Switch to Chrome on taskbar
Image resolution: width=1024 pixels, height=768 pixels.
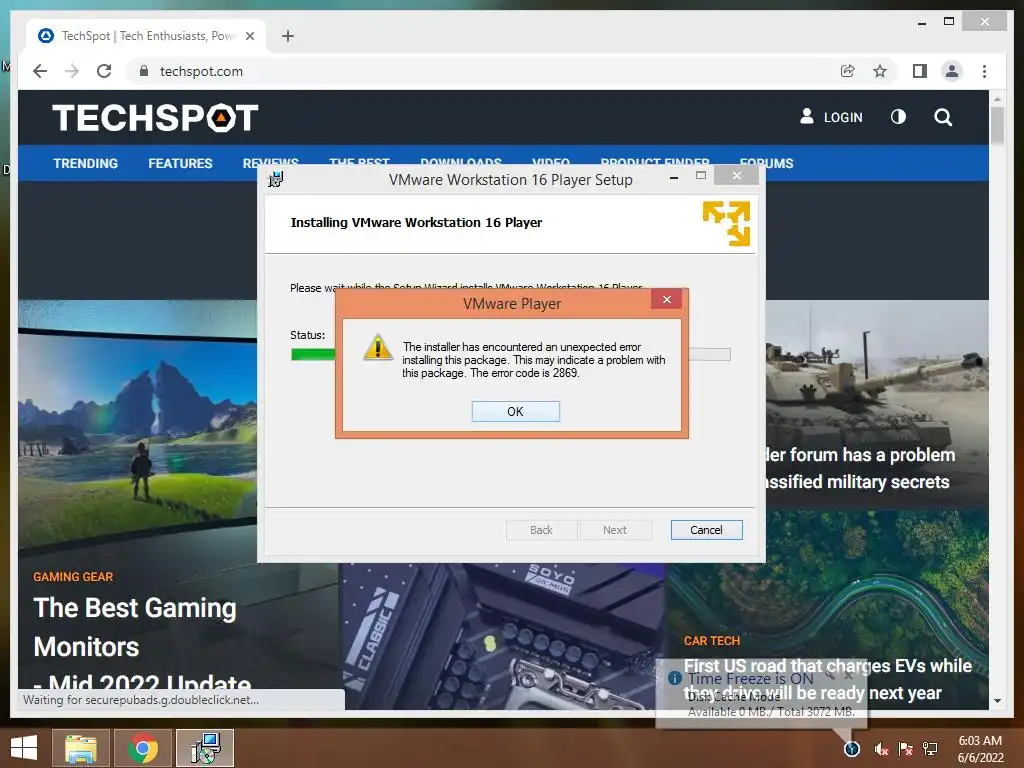(x=142, y=748)
